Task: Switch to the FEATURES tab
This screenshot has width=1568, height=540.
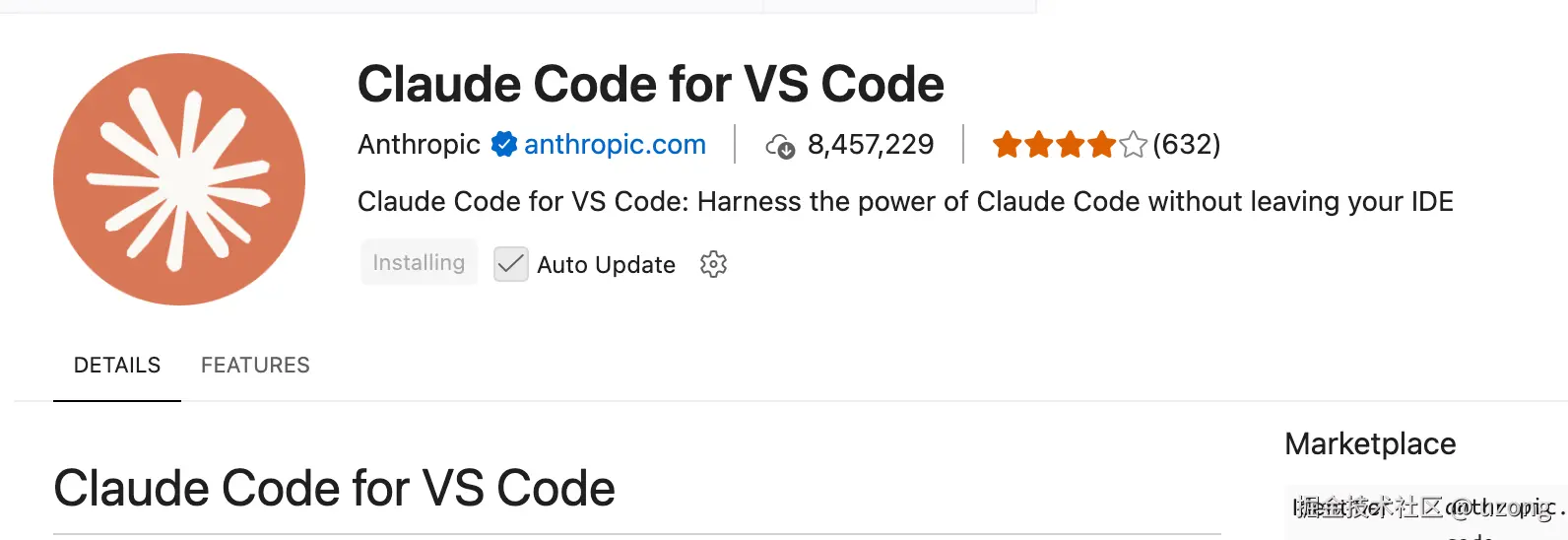Action: (x=255, y=366)
